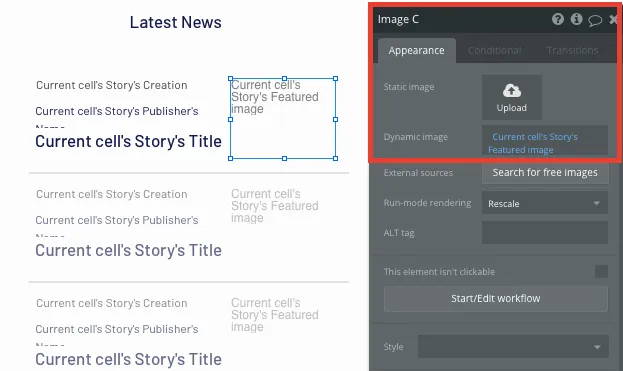This screenshot has height=371, width=623.
Task: Click Search for free images button
Action: point(545,173)
